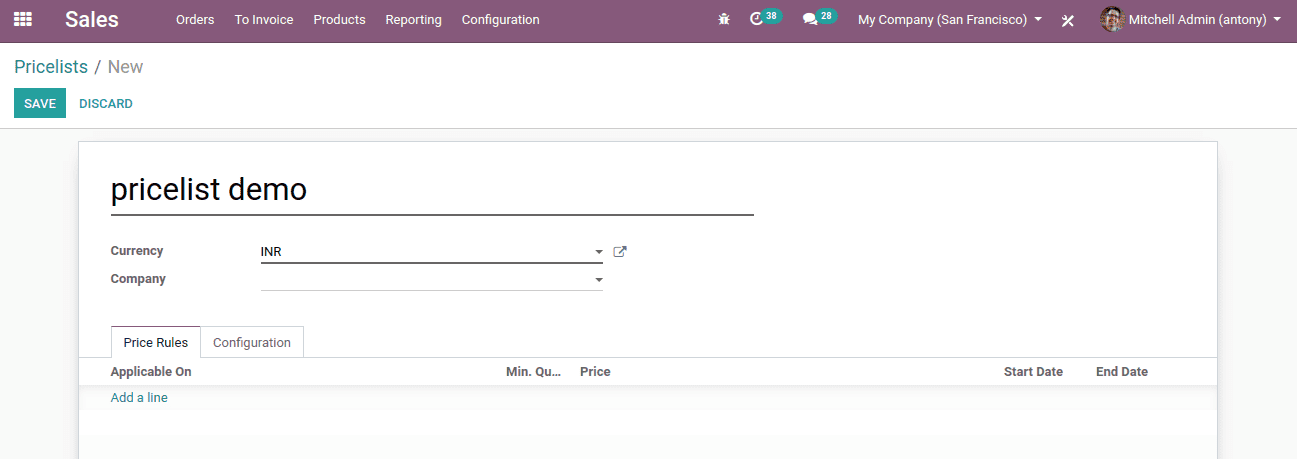Open the apps grid menu icon
The image size is (1297, 459).
point(22,19)
